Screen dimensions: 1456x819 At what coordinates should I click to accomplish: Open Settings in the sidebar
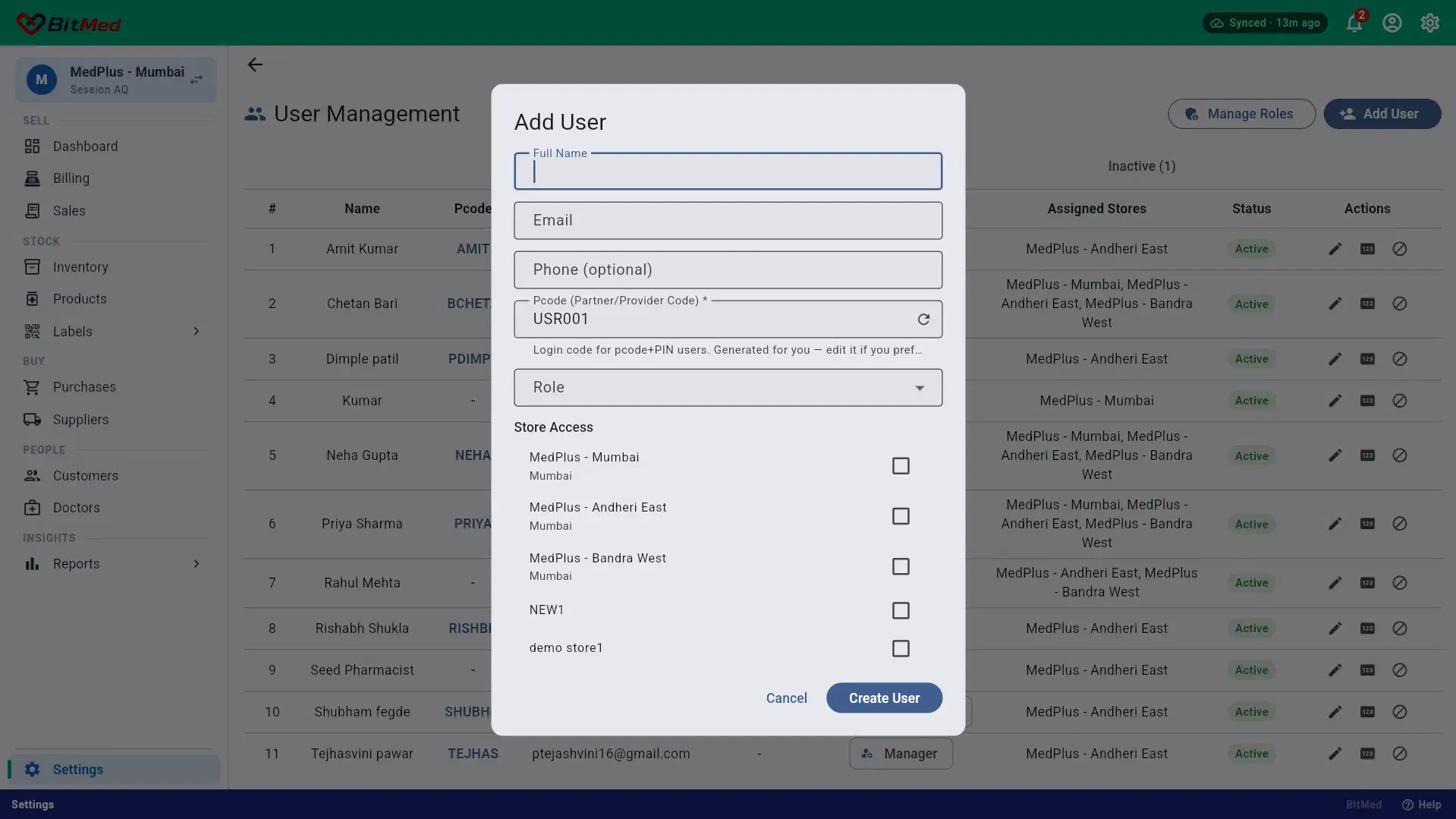pos(114,770)
